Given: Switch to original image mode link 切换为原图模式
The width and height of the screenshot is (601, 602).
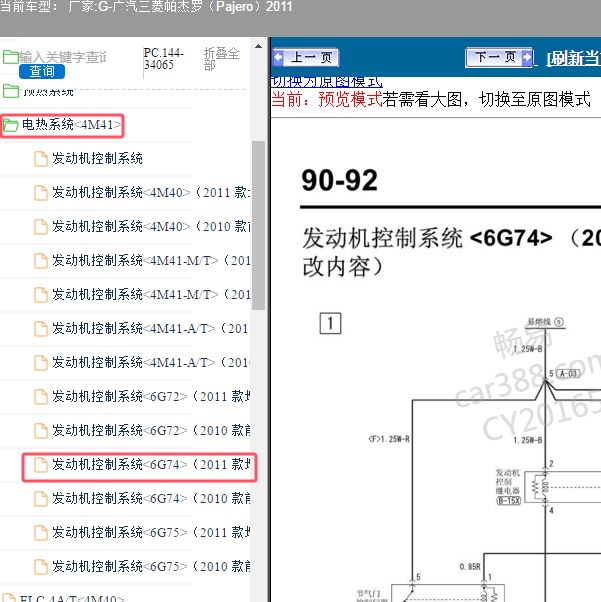Looking at the screenshot, I should 327,82.
